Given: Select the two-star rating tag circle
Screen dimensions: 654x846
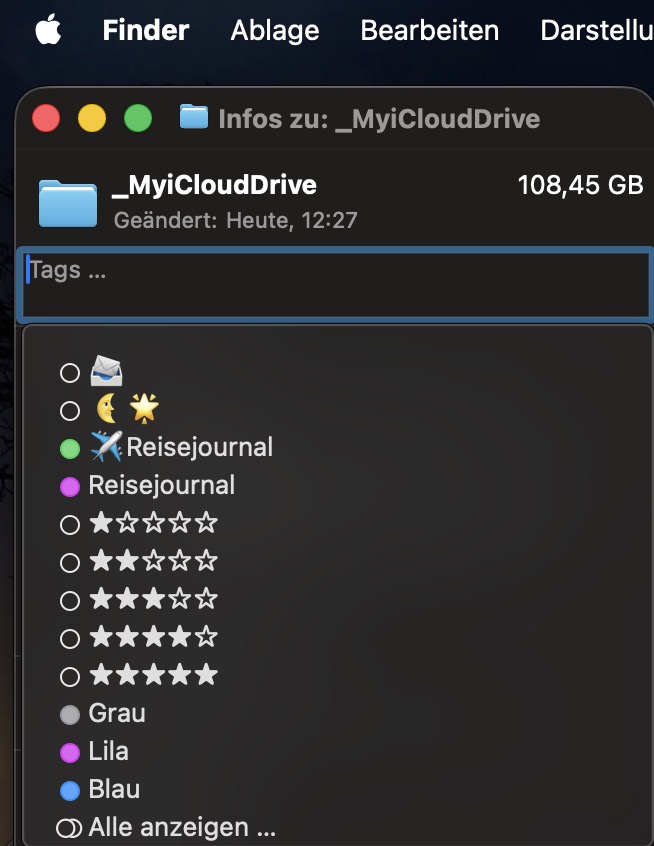Looking at the screenshot, I should click(x=70, y=563).
